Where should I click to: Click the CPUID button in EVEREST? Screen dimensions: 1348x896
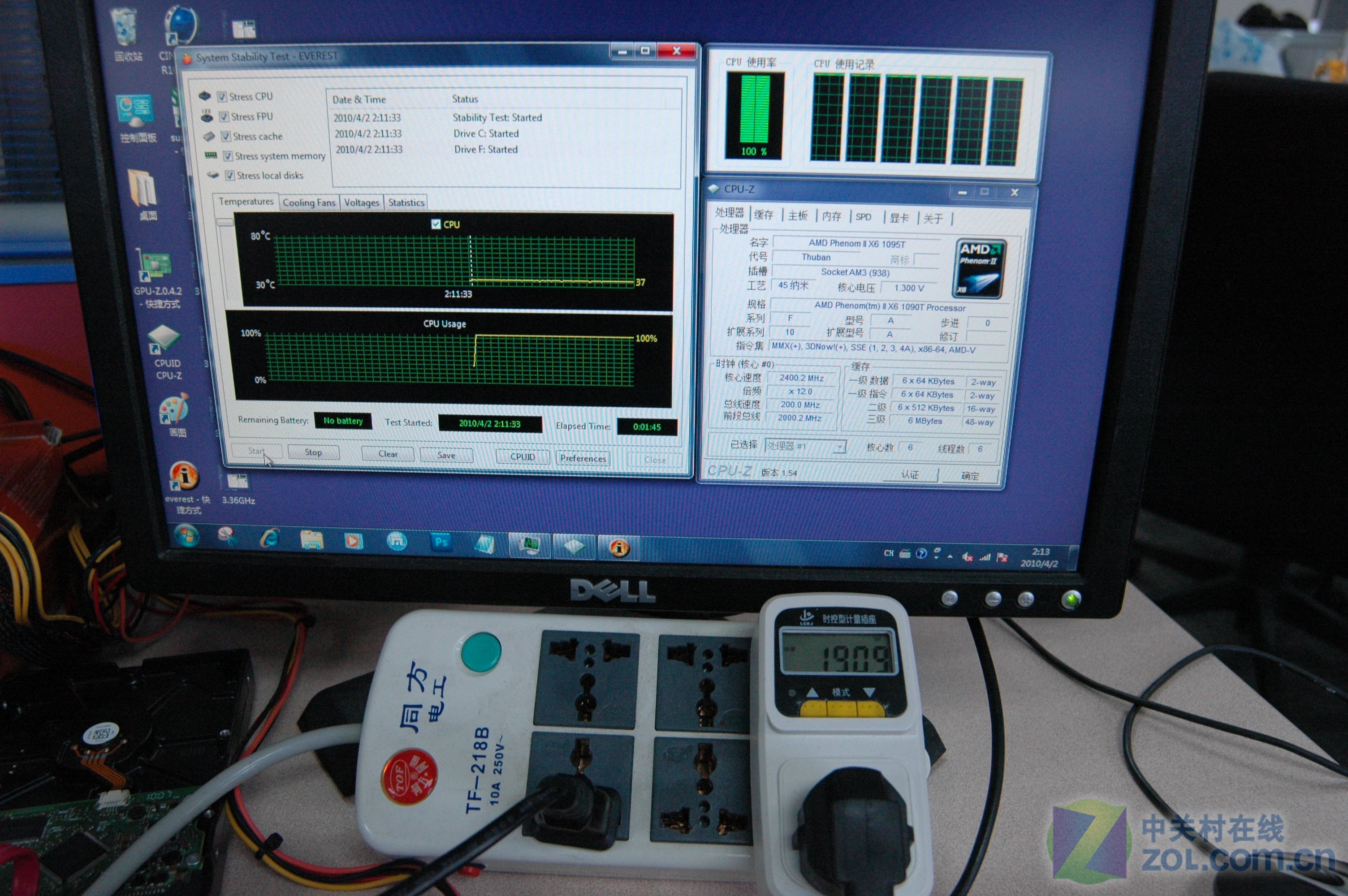tap(522, 457)
